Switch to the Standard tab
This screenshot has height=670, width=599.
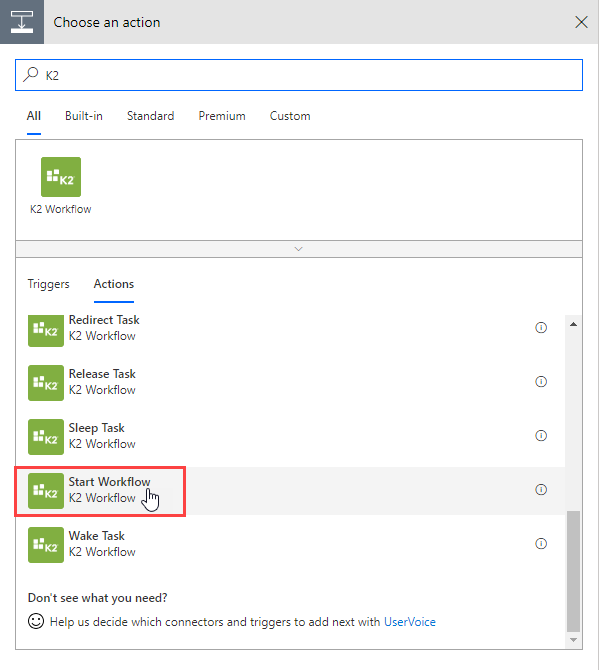(150, 116)
